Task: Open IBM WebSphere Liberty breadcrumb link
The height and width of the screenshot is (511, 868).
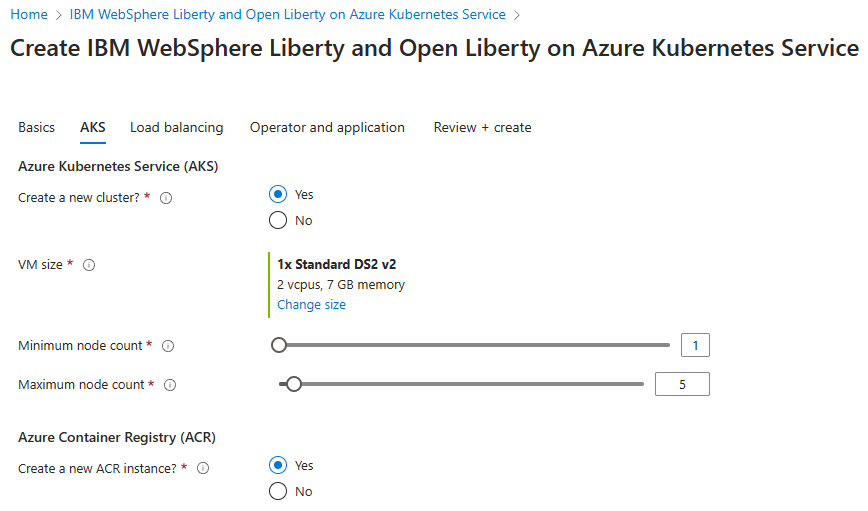Action: (288, 15)
